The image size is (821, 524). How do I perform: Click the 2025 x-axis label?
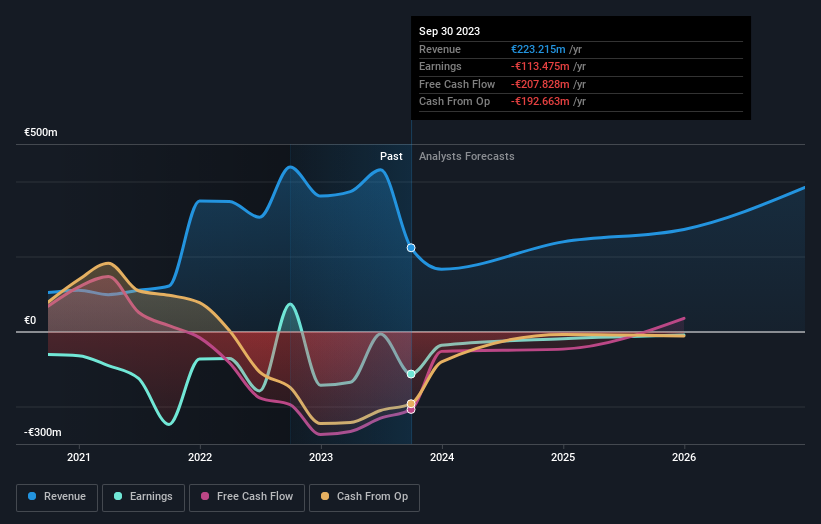[x=563, y=457]
